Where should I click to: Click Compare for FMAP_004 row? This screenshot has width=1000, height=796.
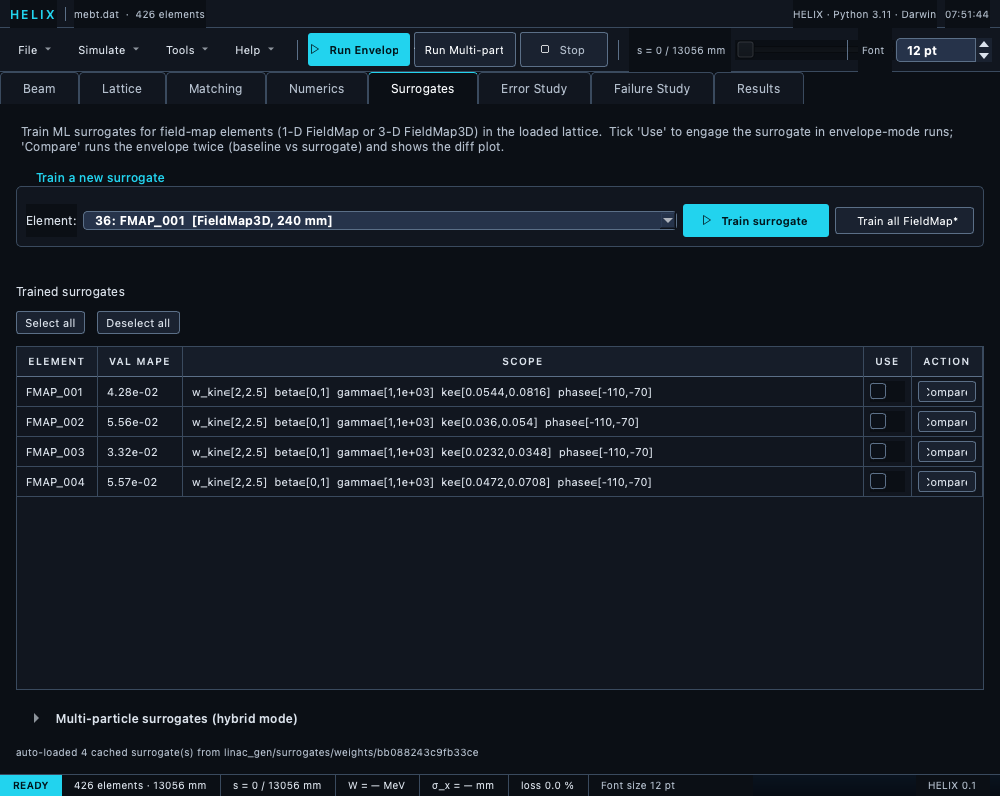[946, 482]
